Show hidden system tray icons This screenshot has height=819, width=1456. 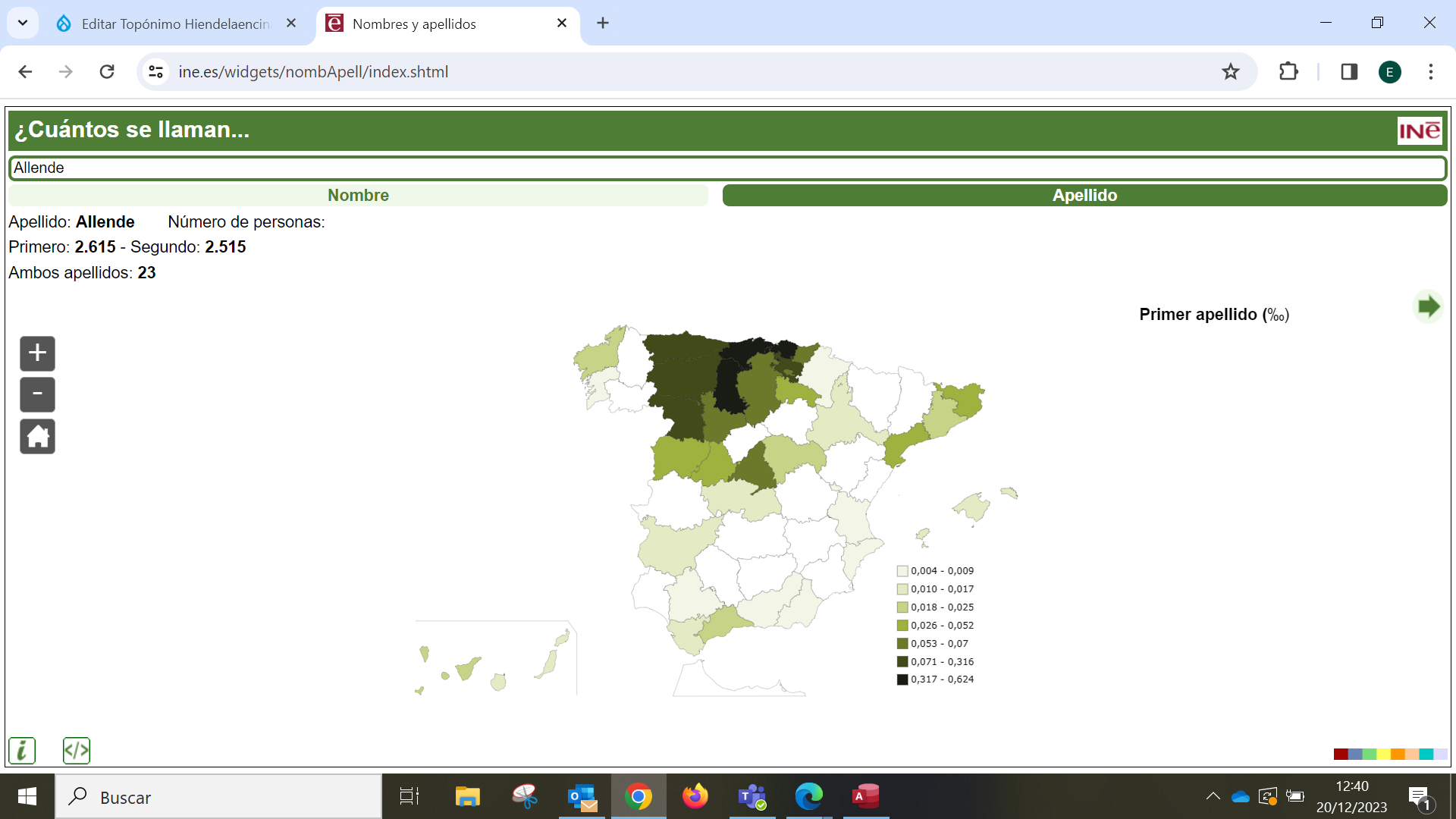[1213, 796]
